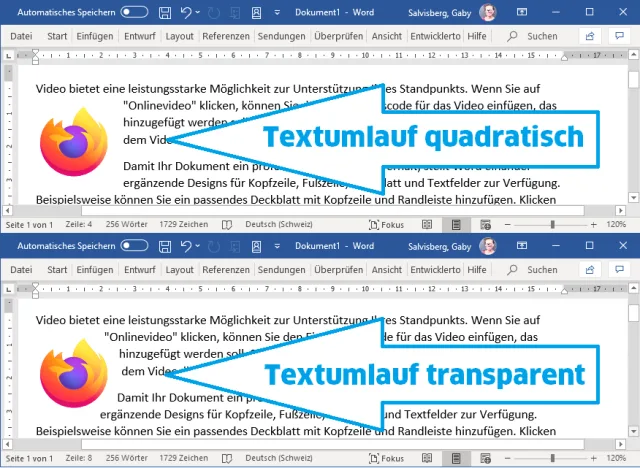This screenshot has width=640, height=468.
Task: Switch to Web Layout view in bottom window
Action: [x=485, y=459]
